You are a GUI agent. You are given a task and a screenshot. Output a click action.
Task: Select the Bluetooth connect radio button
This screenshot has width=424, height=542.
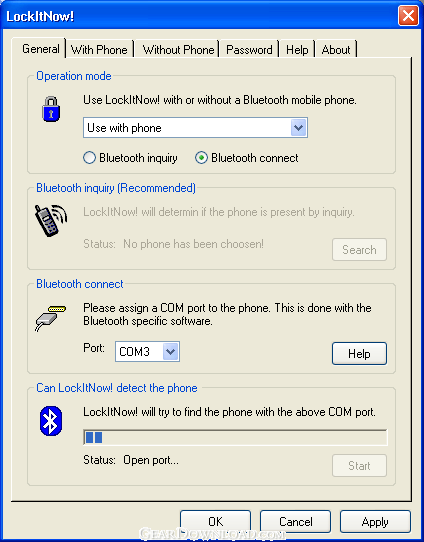[201, 158]
